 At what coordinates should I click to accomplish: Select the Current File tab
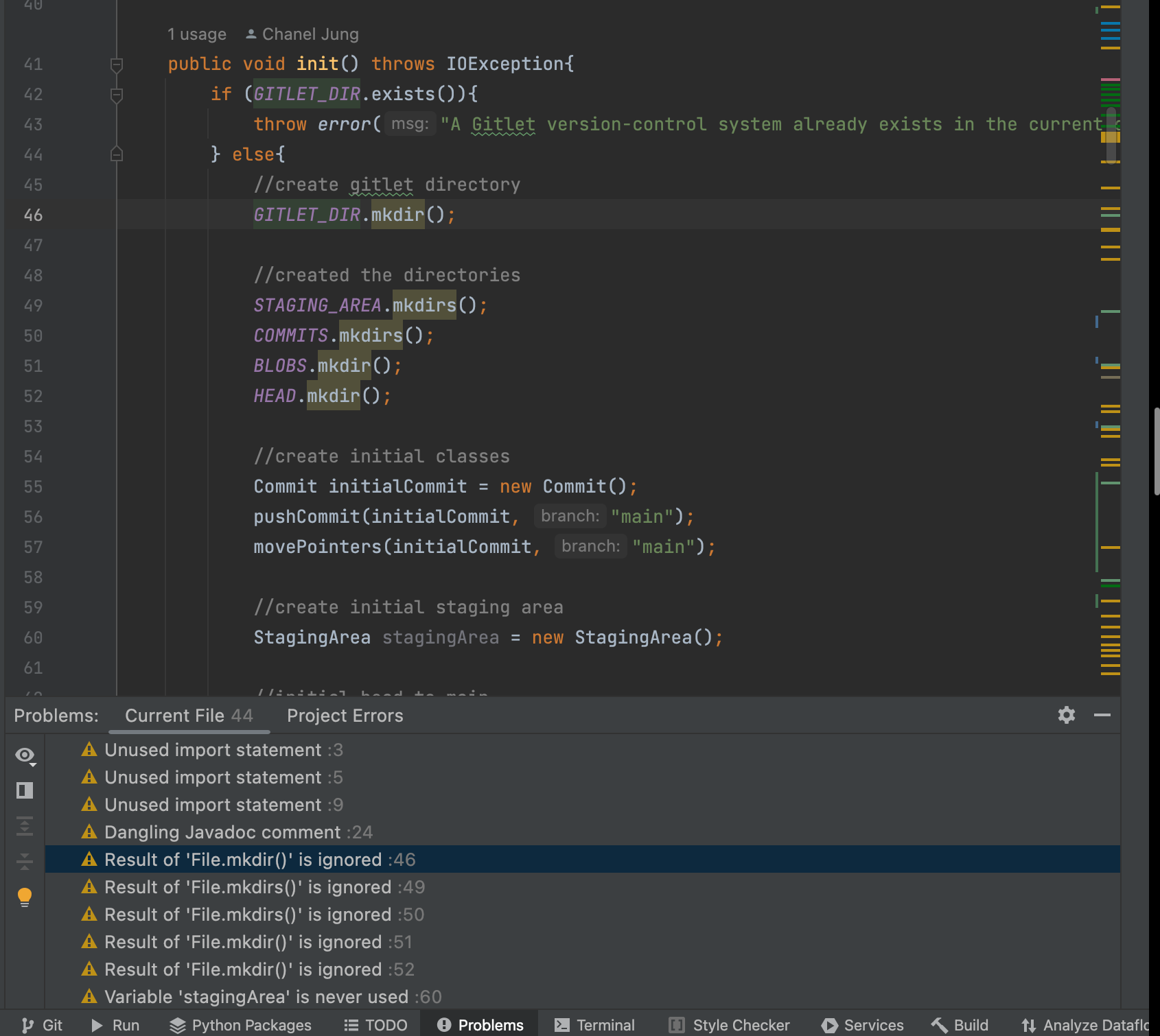[x=189, y=716]
